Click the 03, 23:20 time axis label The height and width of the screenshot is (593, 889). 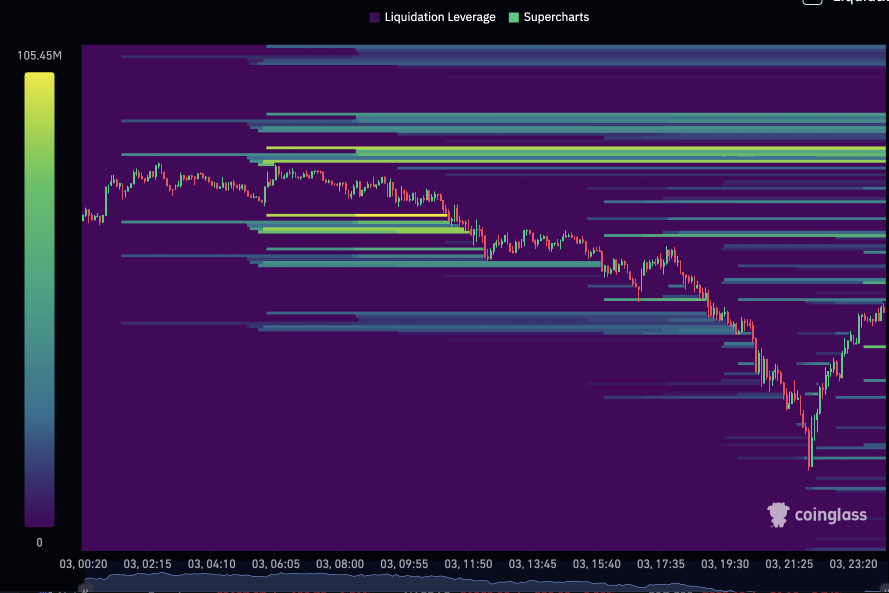[853, 564]
